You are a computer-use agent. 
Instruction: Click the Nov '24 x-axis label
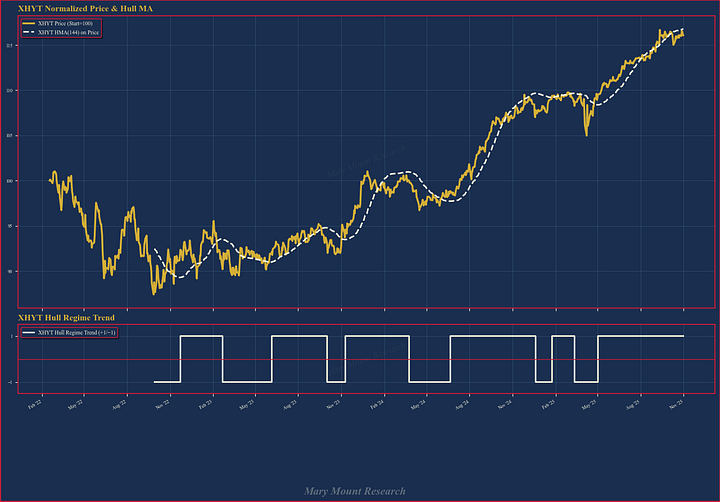[505, 404]
